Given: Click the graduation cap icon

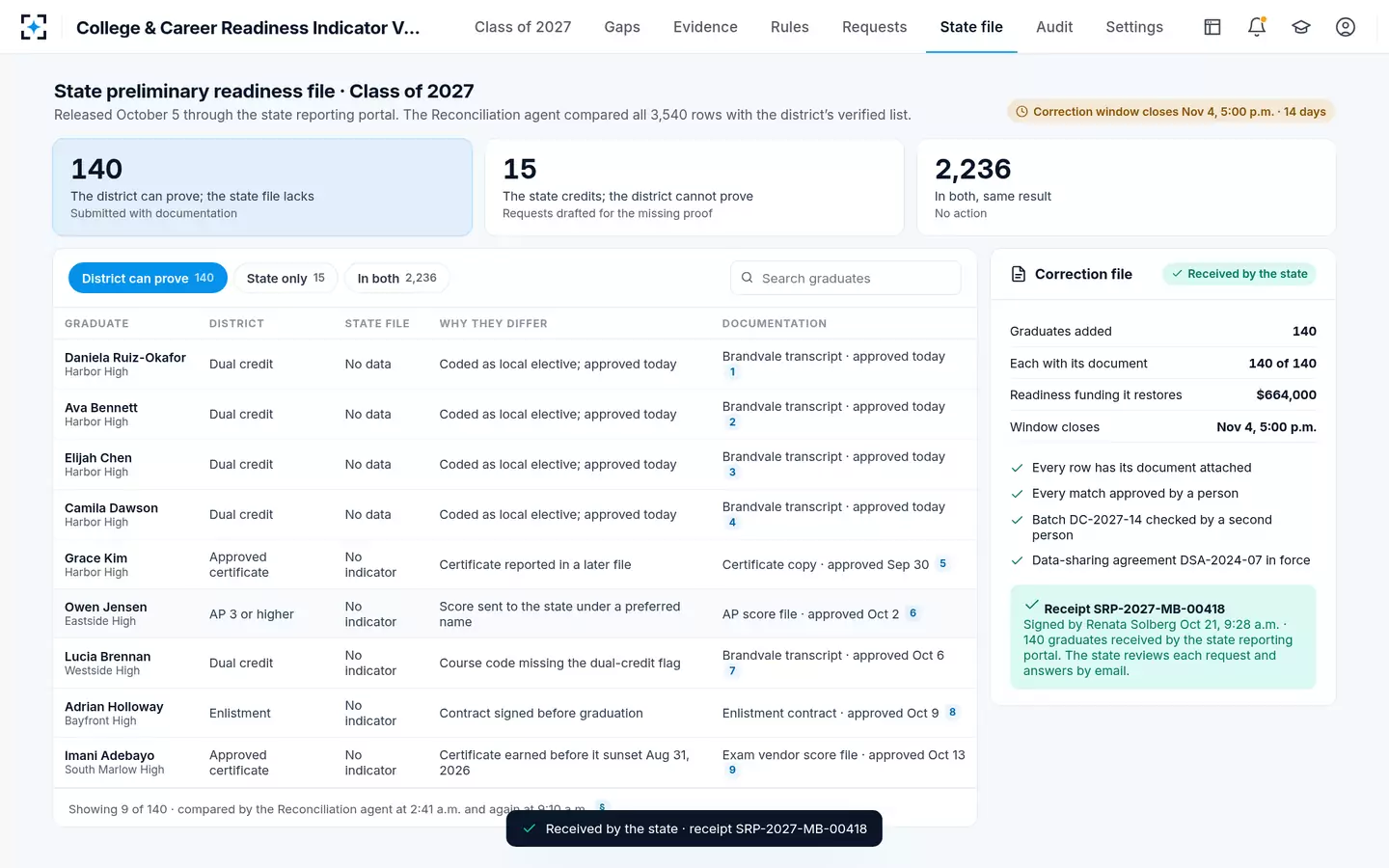Looking at the screenshot, I should 1301,27.
